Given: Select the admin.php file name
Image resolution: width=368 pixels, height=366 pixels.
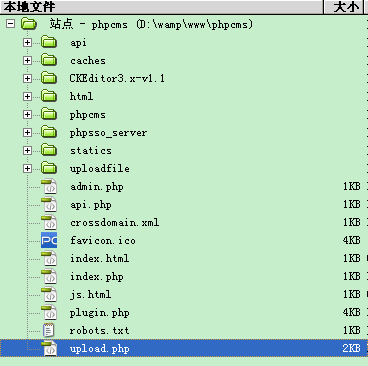Looking at the screenshot, I should (x=97, y=187).
